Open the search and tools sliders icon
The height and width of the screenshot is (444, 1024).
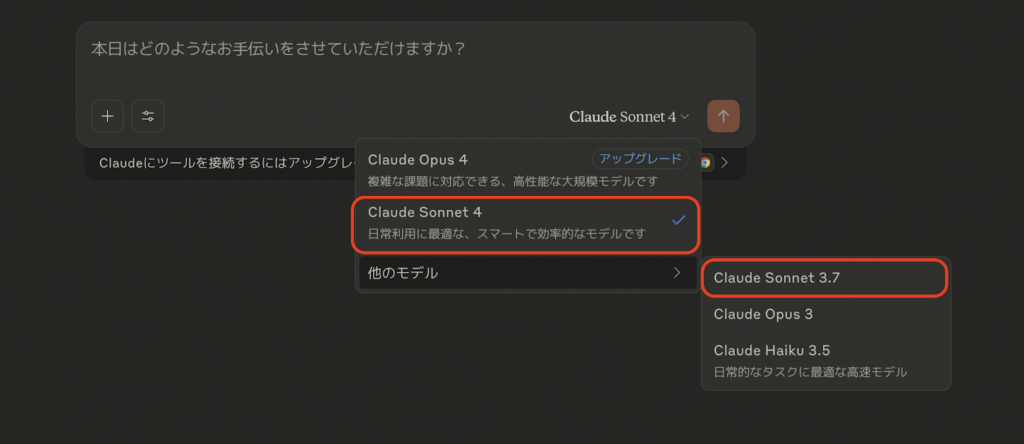pyautogui.click(x=148, y=116)
